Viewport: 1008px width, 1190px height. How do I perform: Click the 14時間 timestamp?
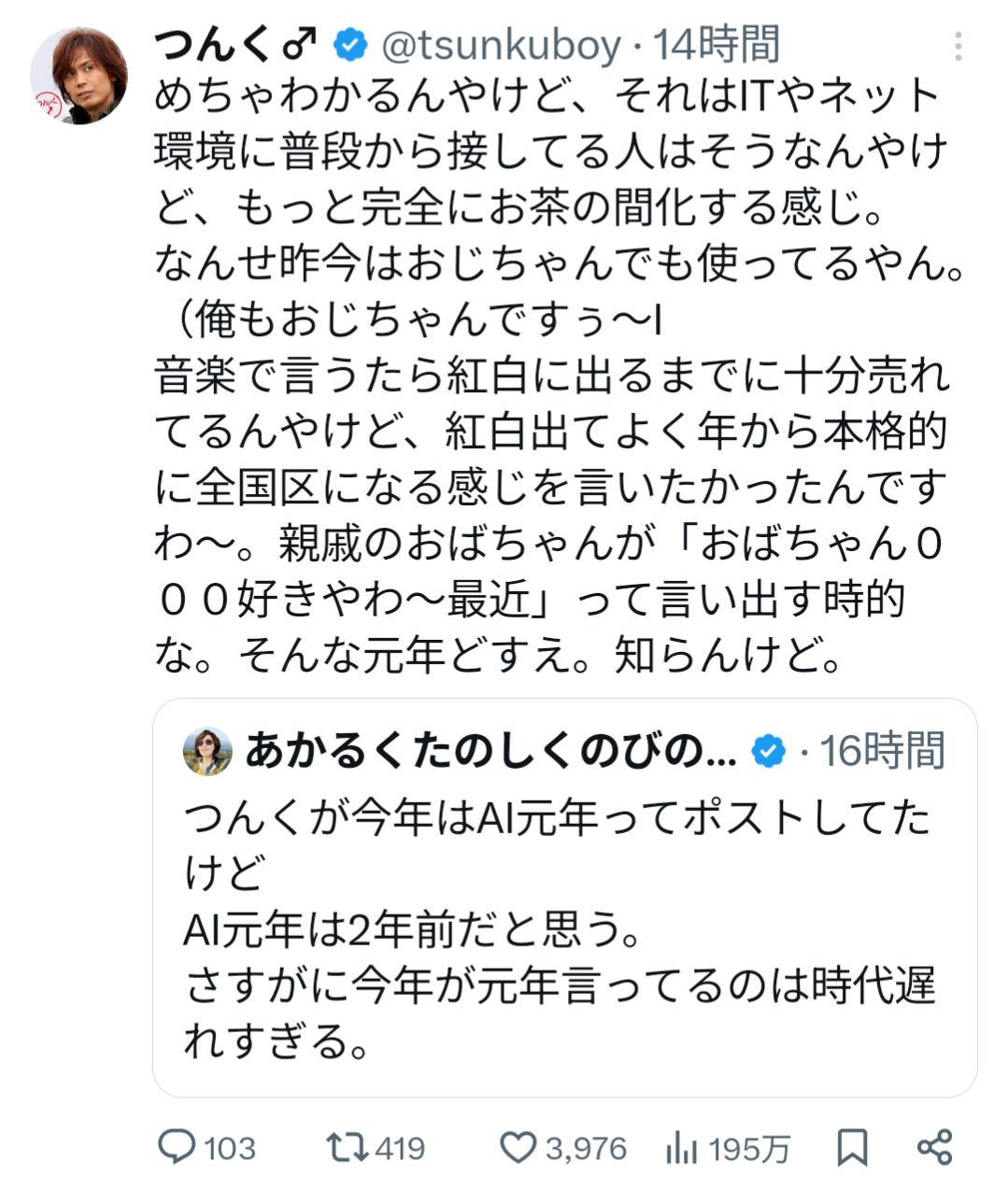(716, 44)
